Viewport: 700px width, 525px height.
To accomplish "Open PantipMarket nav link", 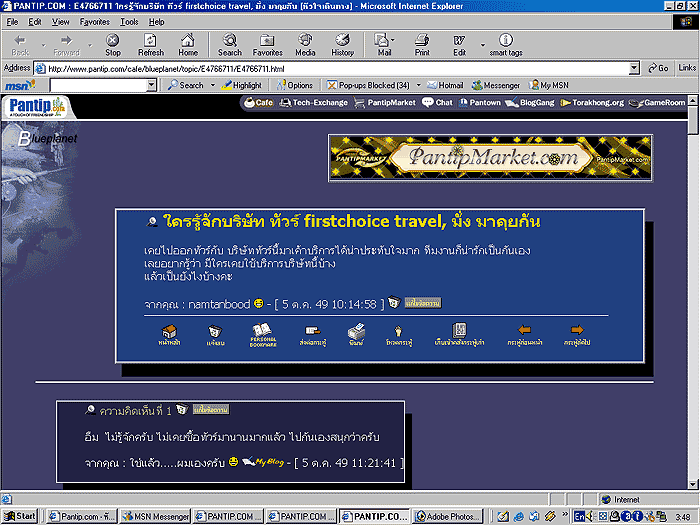I will tap(385, 103).
